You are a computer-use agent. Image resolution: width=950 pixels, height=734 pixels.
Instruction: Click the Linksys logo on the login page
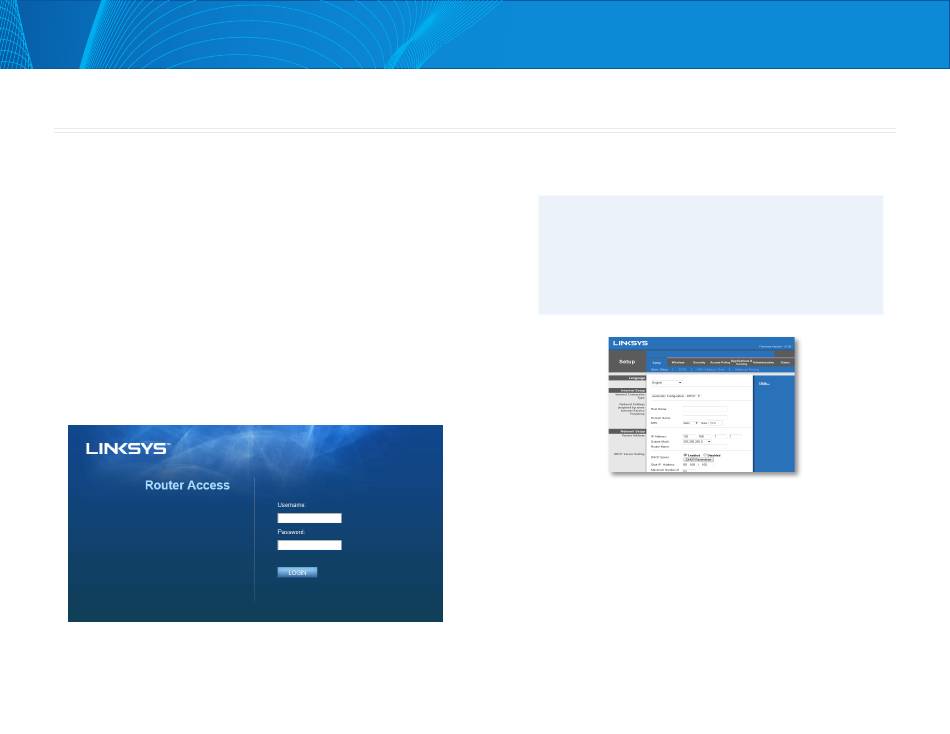pyautogui.click(x=128, y=449)
